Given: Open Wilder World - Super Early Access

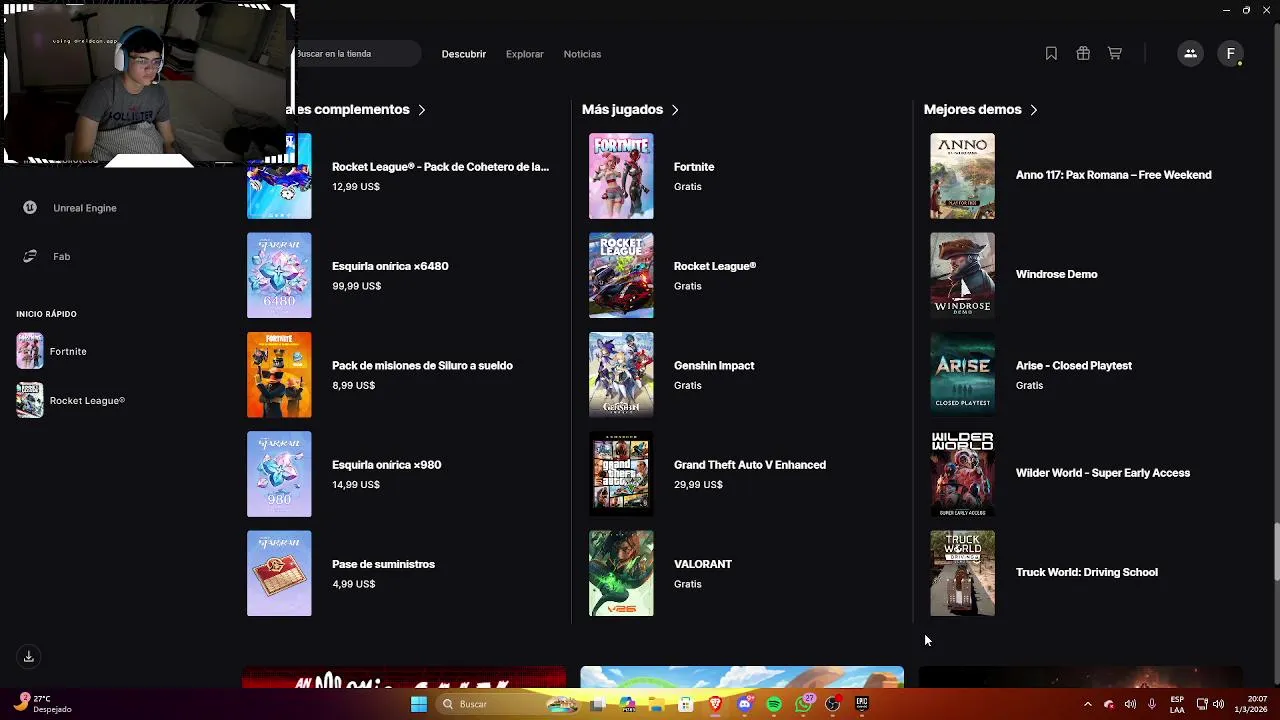Looking at the screenshot, I should point(1103,473).
